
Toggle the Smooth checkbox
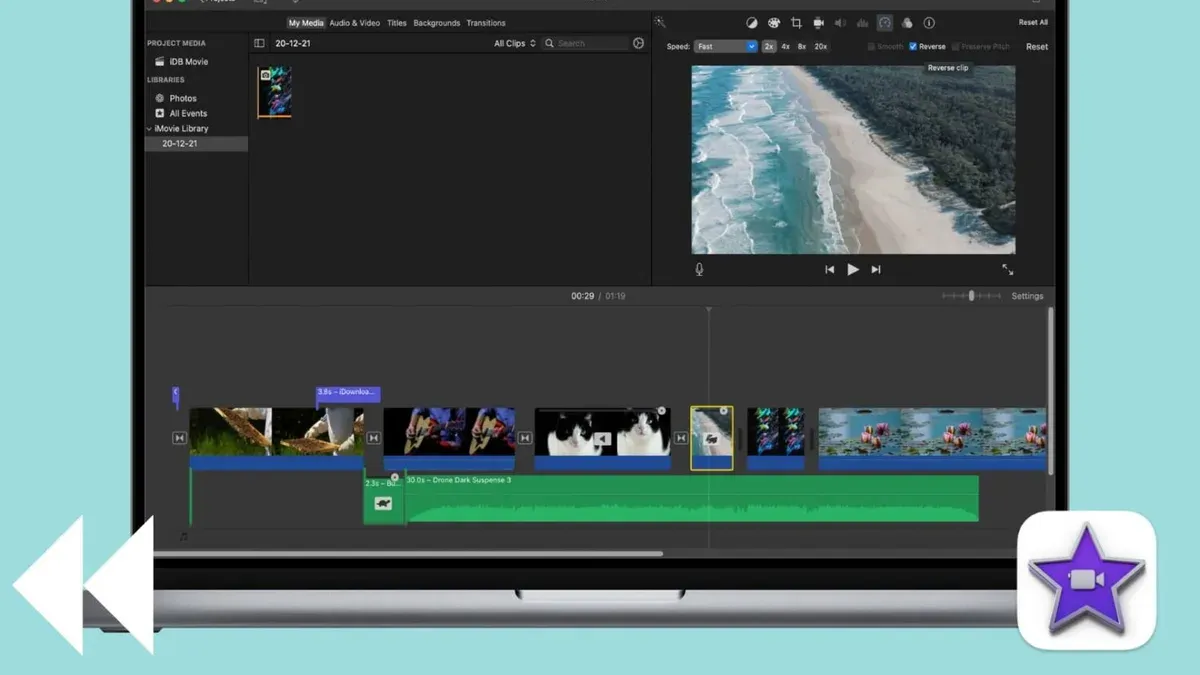pyautogui.click(x=872, y=47)
